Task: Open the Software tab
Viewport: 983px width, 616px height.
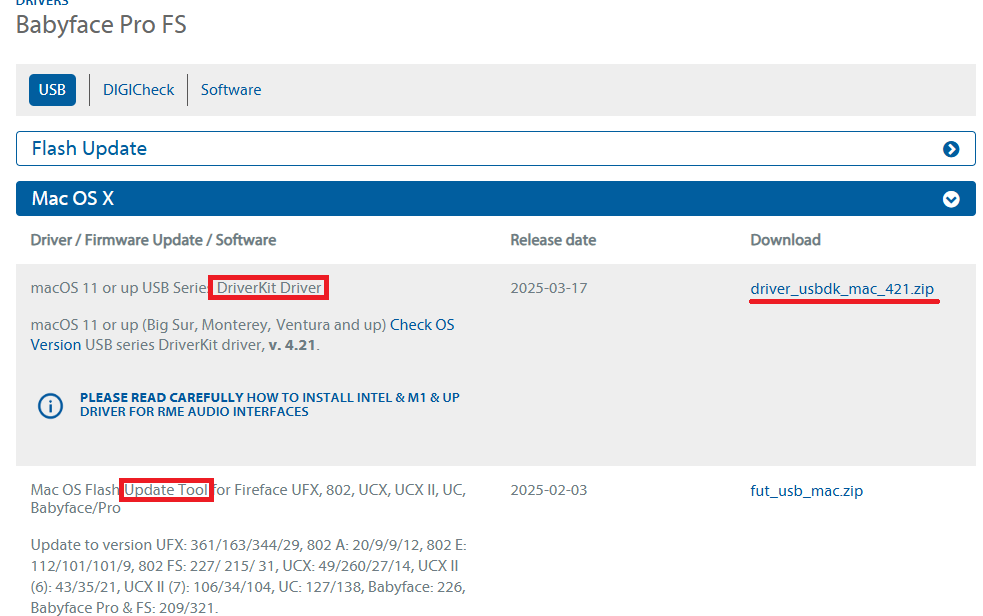Action: pos(231,90)
